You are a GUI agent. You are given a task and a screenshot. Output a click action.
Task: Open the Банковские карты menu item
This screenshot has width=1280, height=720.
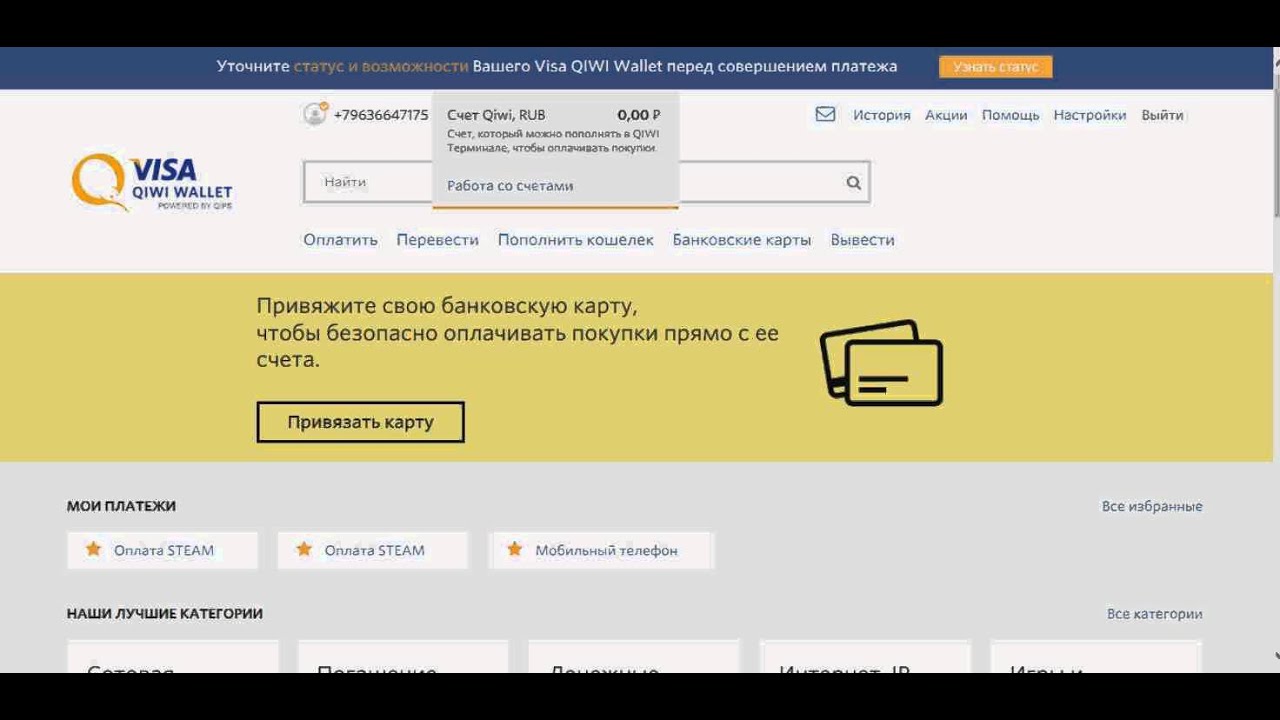[742, 240]
